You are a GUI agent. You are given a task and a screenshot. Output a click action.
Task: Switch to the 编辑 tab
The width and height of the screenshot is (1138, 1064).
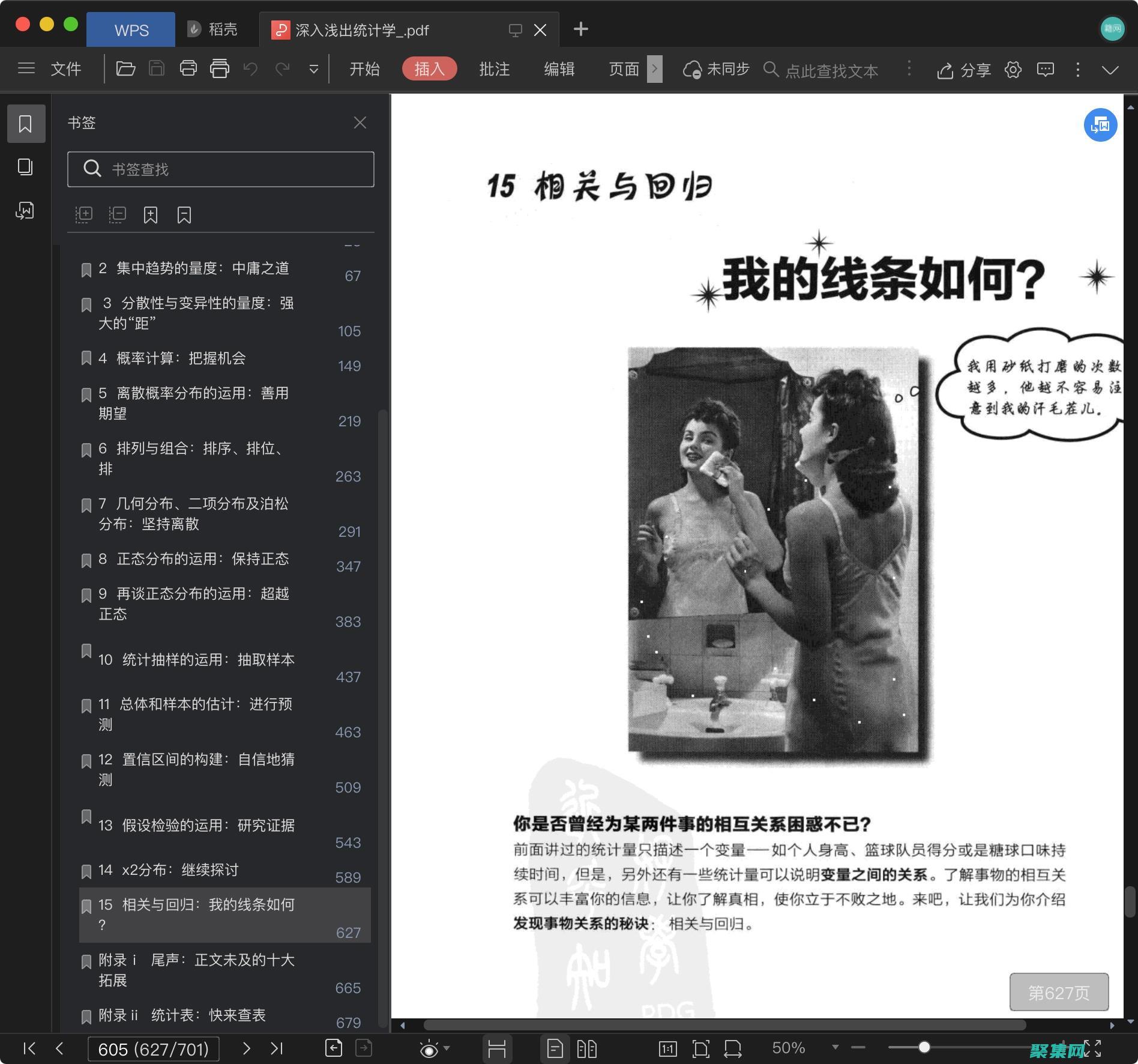tap(559, 68)
